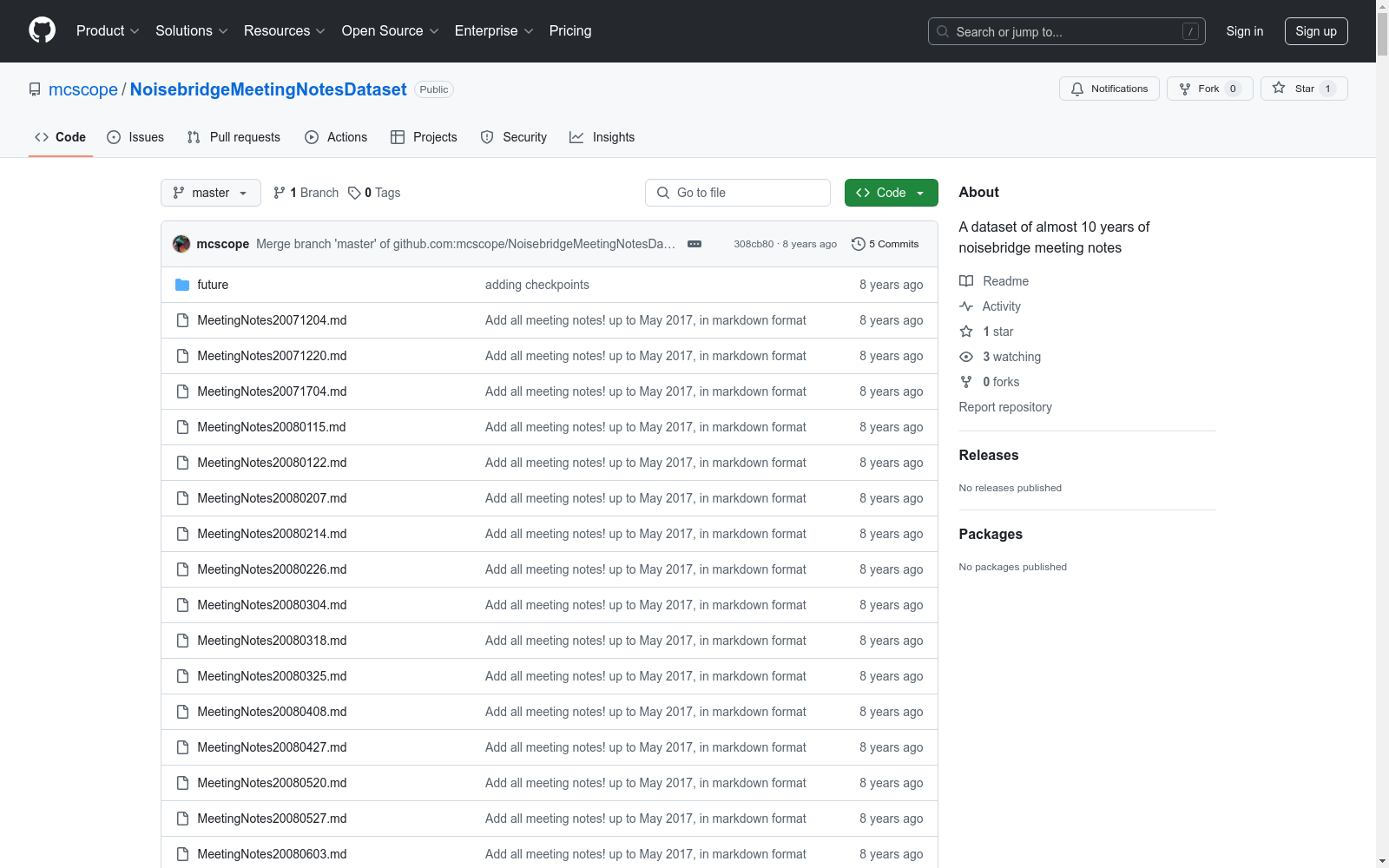This screenshot has height=868, width=1389.
Task: Click the Search or jump to field
Action: tap(1066, 31)
